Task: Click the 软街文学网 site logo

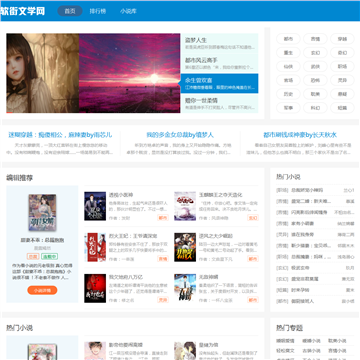Action: coord(23,11)
